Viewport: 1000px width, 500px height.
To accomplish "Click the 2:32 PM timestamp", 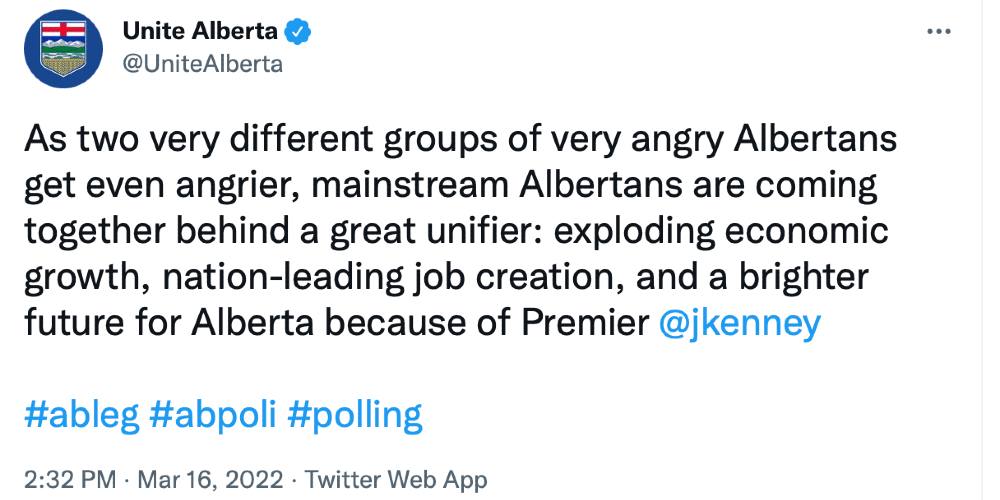I will pyautogui.click(x=70, y=479).
